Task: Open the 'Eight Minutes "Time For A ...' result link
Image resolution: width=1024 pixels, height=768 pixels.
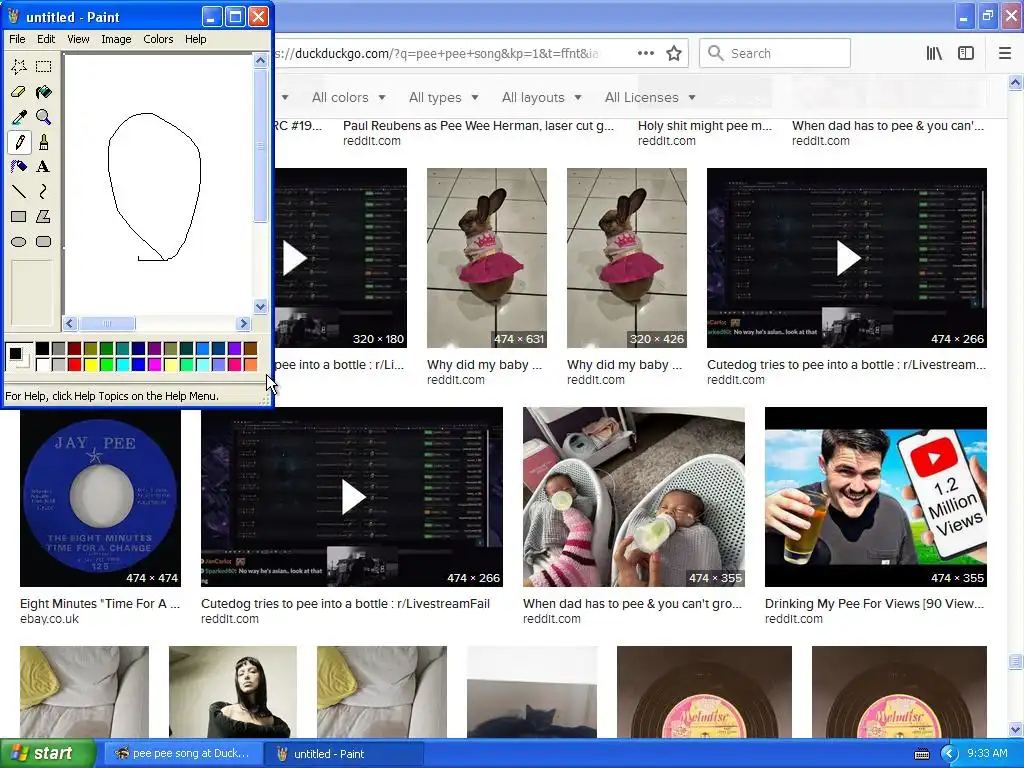Action: coord(100,603)
